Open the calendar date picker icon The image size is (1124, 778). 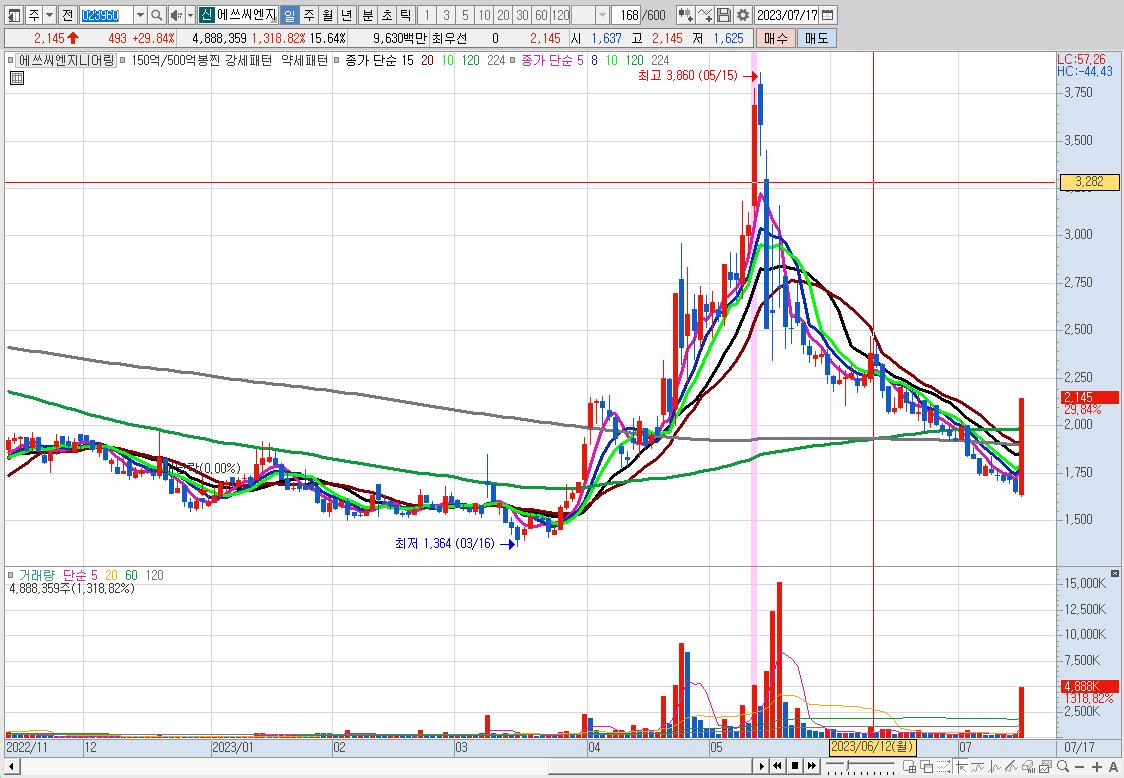tap(827, 15)
